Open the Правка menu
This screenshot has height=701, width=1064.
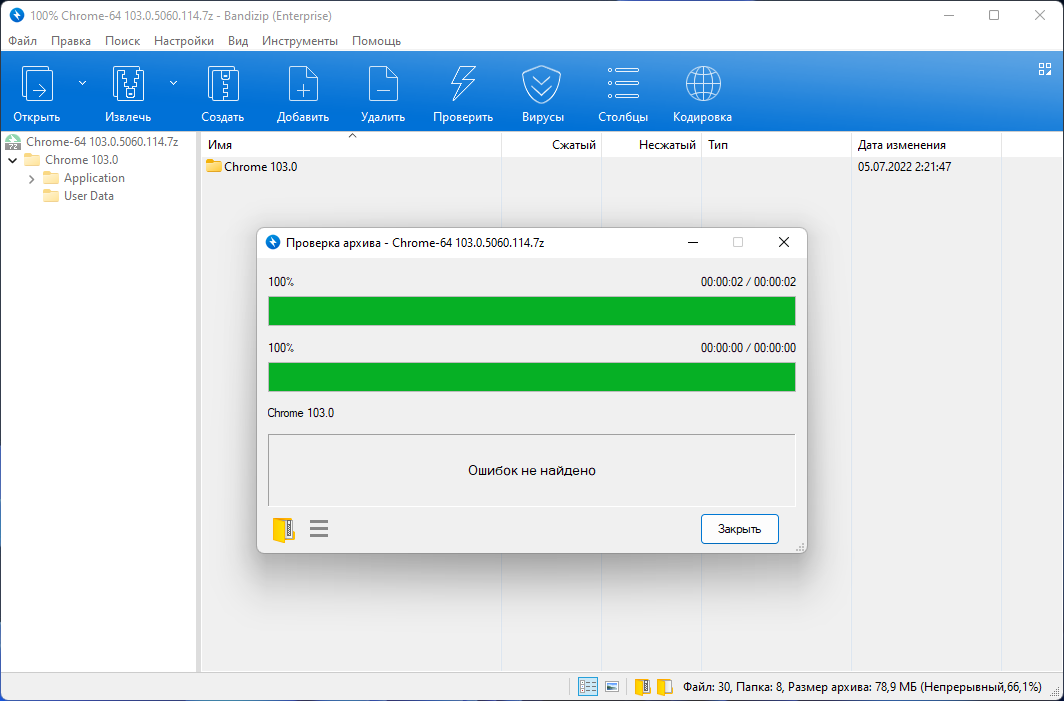click(x=71, y=41)
